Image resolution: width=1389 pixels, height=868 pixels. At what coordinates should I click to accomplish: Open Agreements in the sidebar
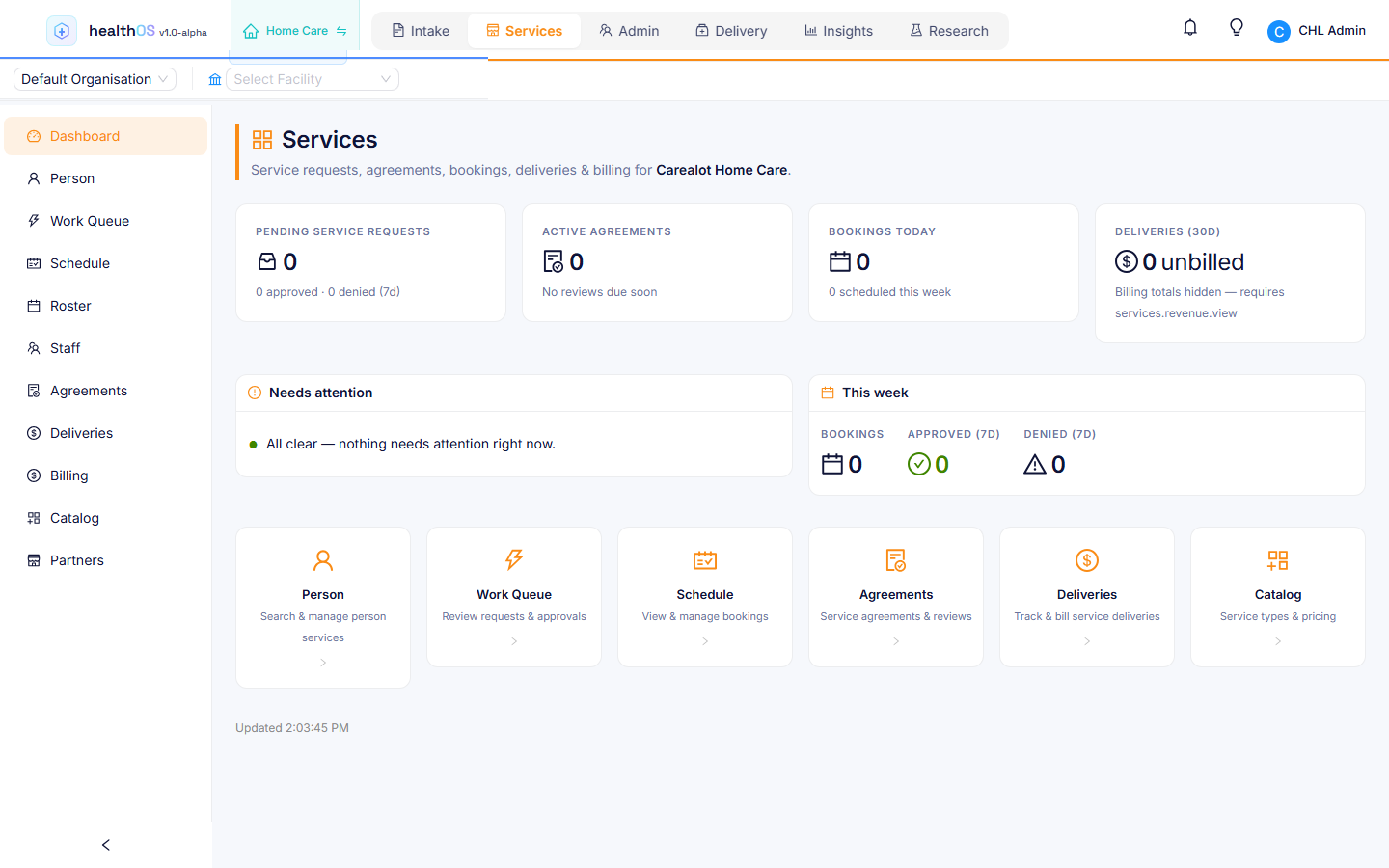106,391
